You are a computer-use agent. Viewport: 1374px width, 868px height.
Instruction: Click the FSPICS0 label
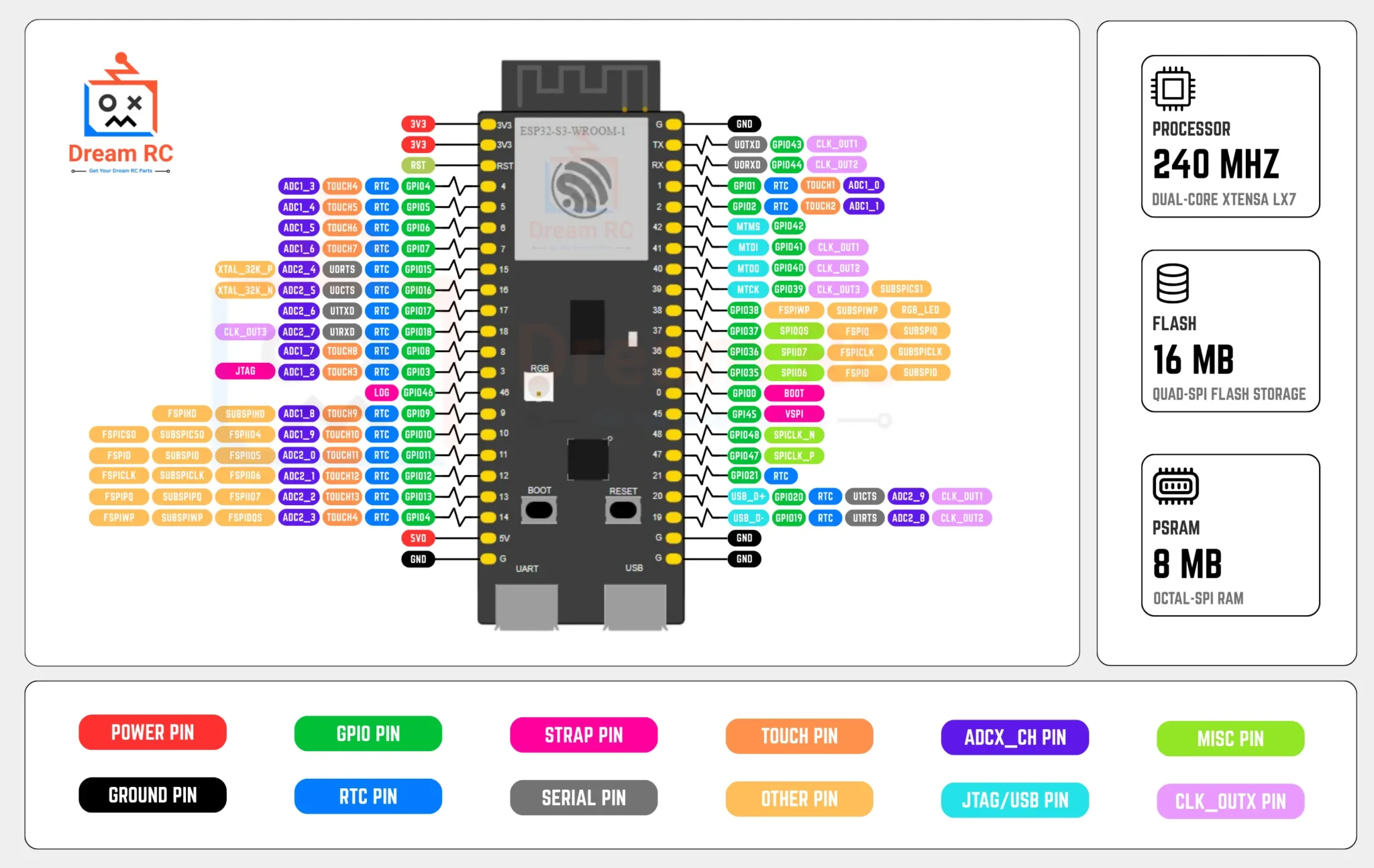(x=119, y=434)
